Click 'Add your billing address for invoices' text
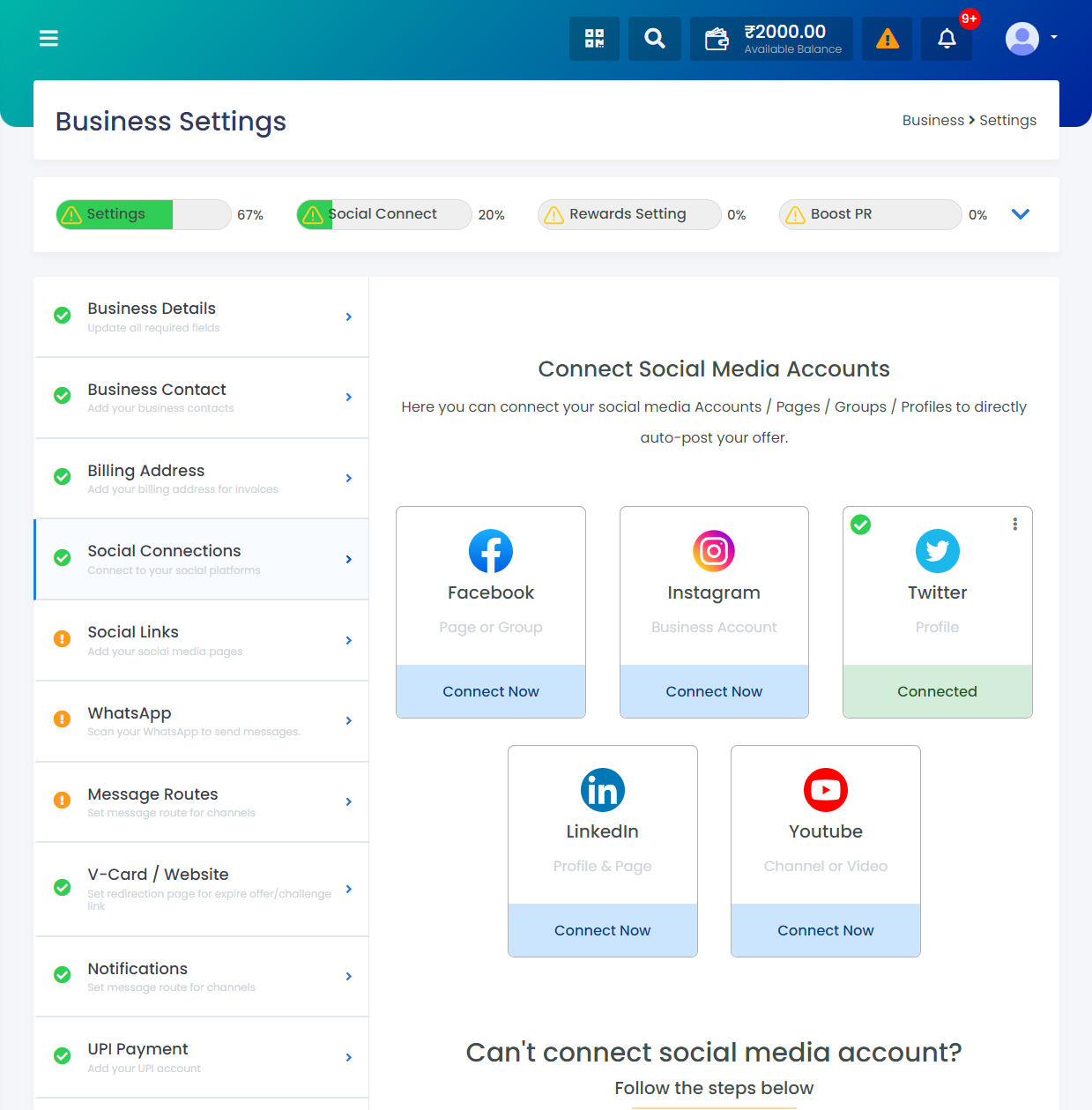This screenshot has height=1110, width=1092. click(x=182, y=489)
